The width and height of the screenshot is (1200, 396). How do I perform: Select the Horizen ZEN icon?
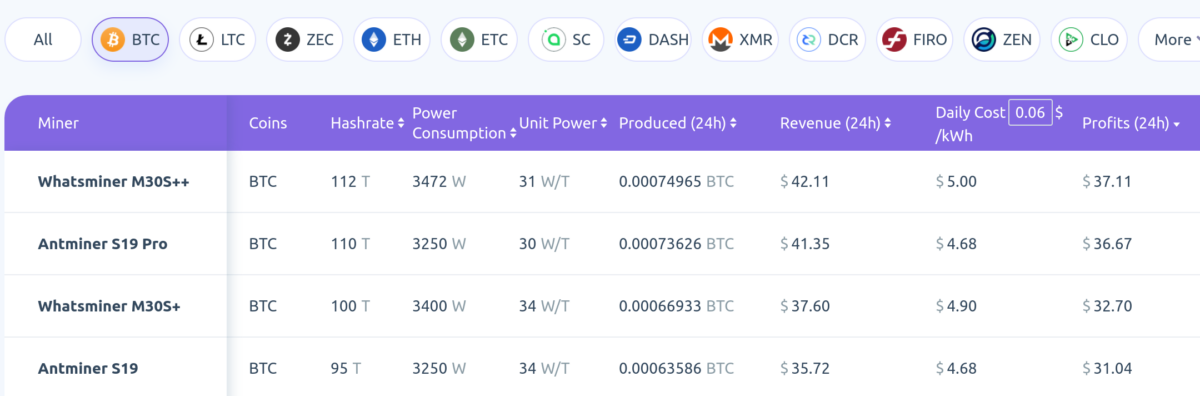(x=983, y=40)
